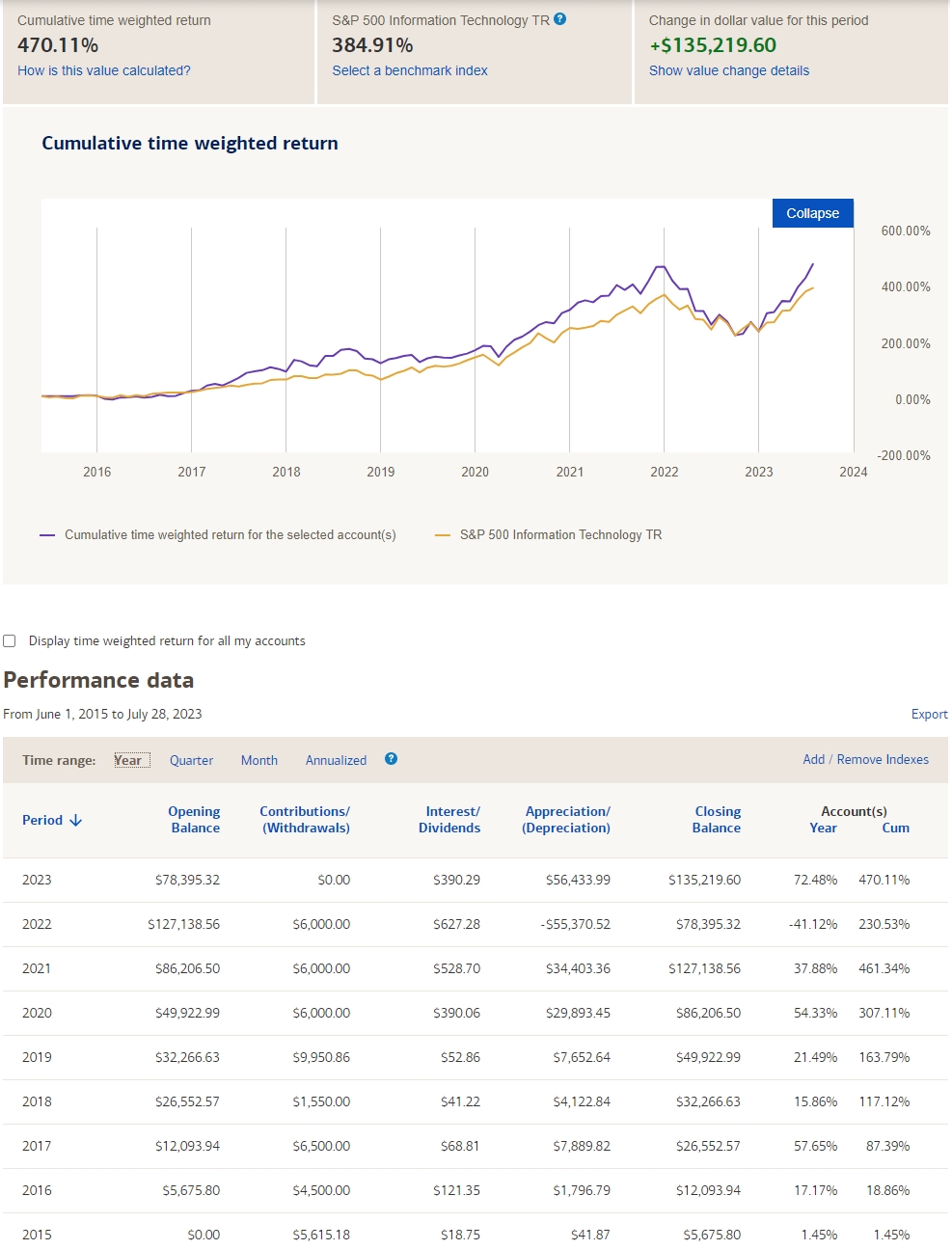Click the Contributions/(Withdrawals) column header
This screenshot has height=1250, width=952.
coord(305,820)
